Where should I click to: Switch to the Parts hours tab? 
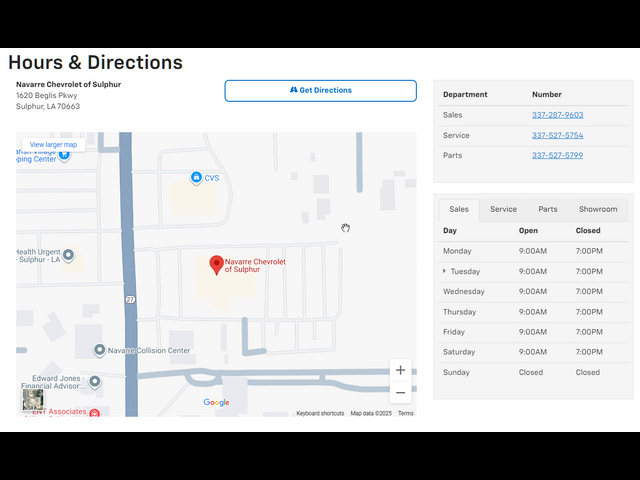(548, 209)
